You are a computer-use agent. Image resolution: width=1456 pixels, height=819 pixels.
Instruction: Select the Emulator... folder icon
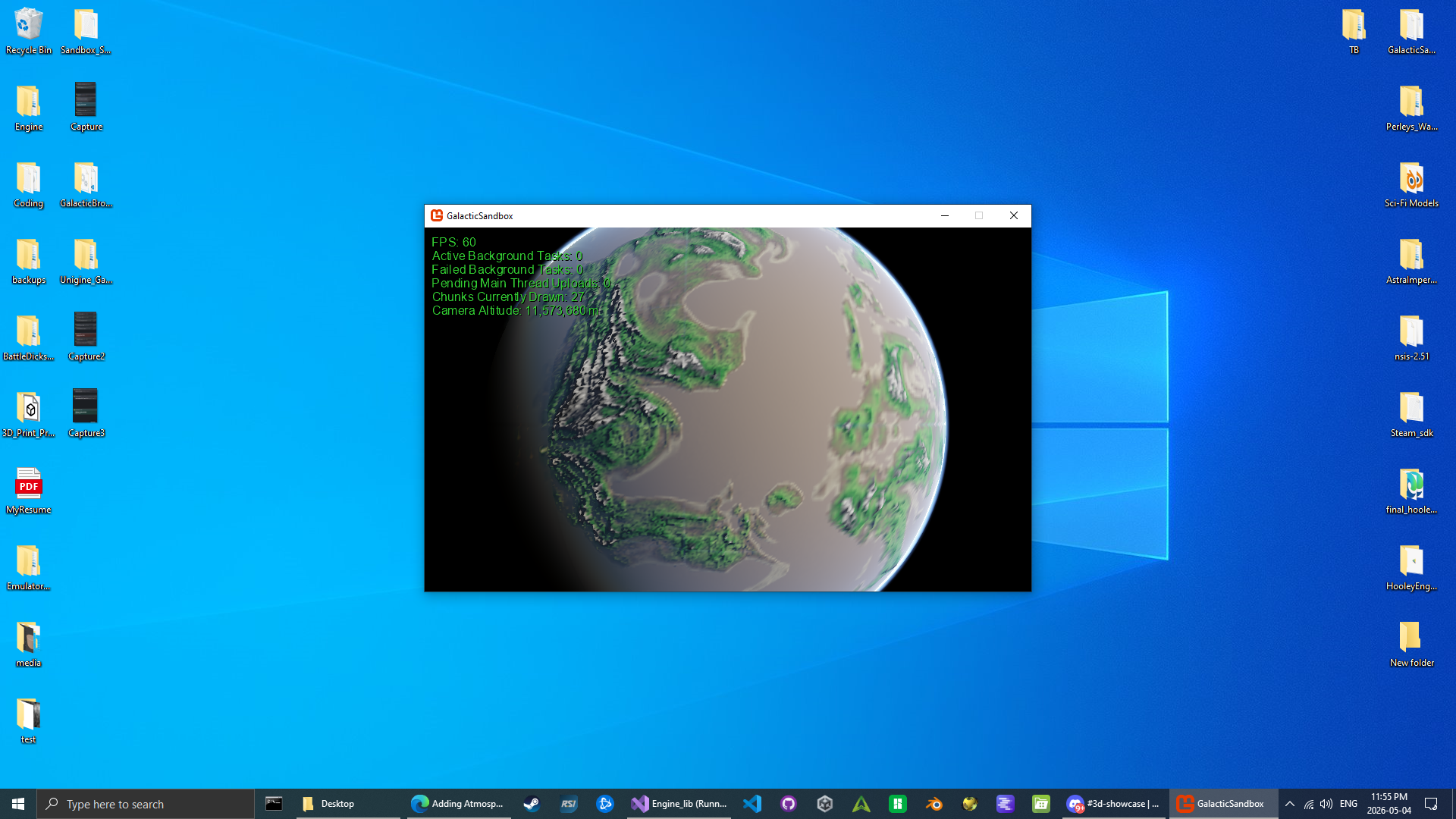pyautogui.click(x=29, y=567)
